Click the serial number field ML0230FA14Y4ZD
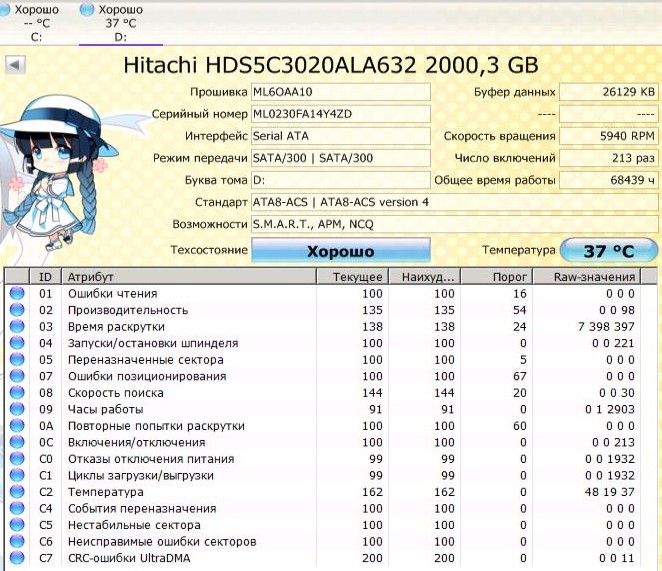662x571 pixels. tap(341, 114)
